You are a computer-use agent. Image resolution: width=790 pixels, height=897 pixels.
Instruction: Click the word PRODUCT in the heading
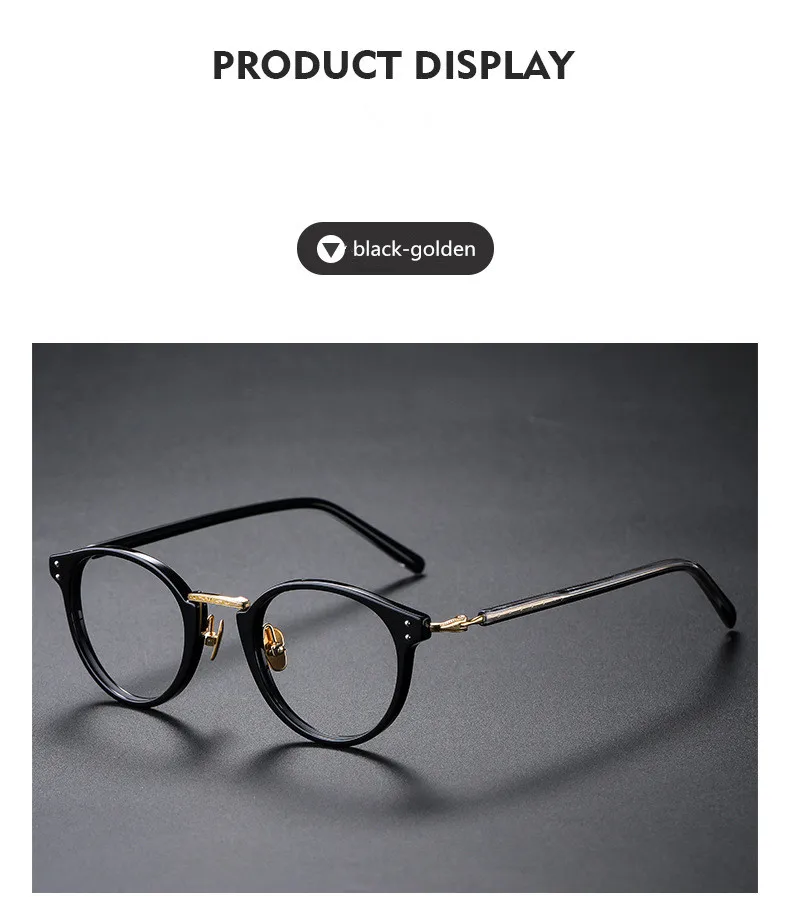click(307, 65)
